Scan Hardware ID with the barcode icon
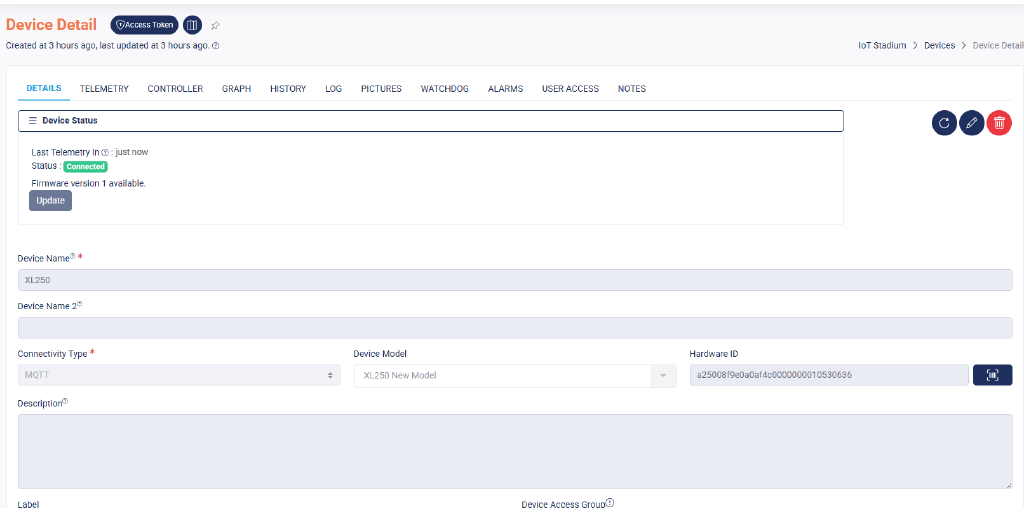1024x512 pixels. 992,375
